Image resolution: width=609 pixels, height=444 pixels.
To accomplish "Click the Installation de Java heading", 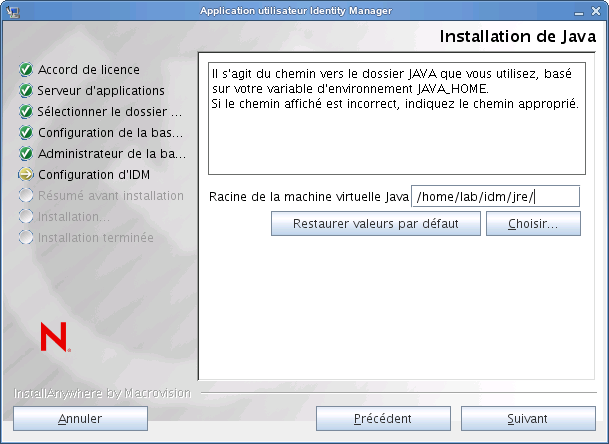I will pyautogui.click(x=518, y=37).
